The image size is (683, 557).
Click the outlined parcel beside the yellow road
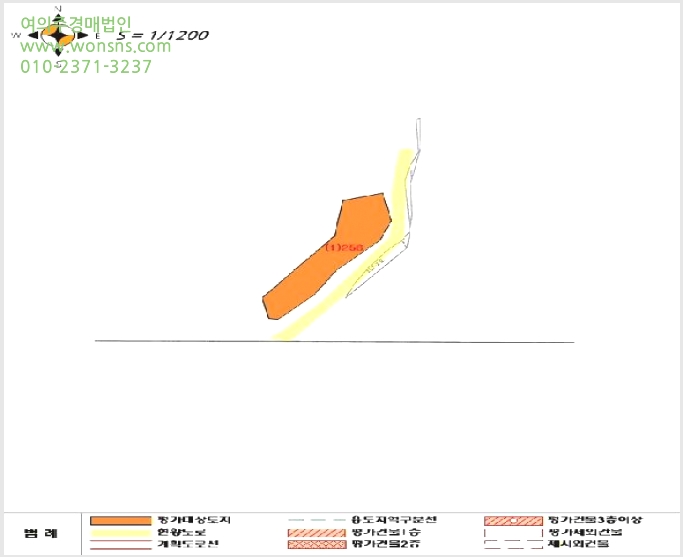(x=378, y=266)
